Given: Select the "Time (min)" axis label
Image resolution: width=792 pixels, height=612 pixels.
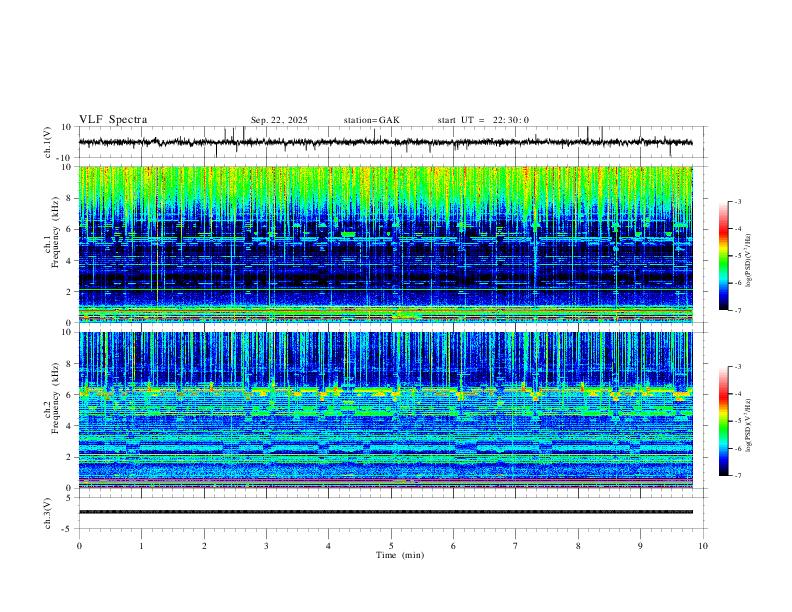Looking at the screenshot, I should 400,555.
